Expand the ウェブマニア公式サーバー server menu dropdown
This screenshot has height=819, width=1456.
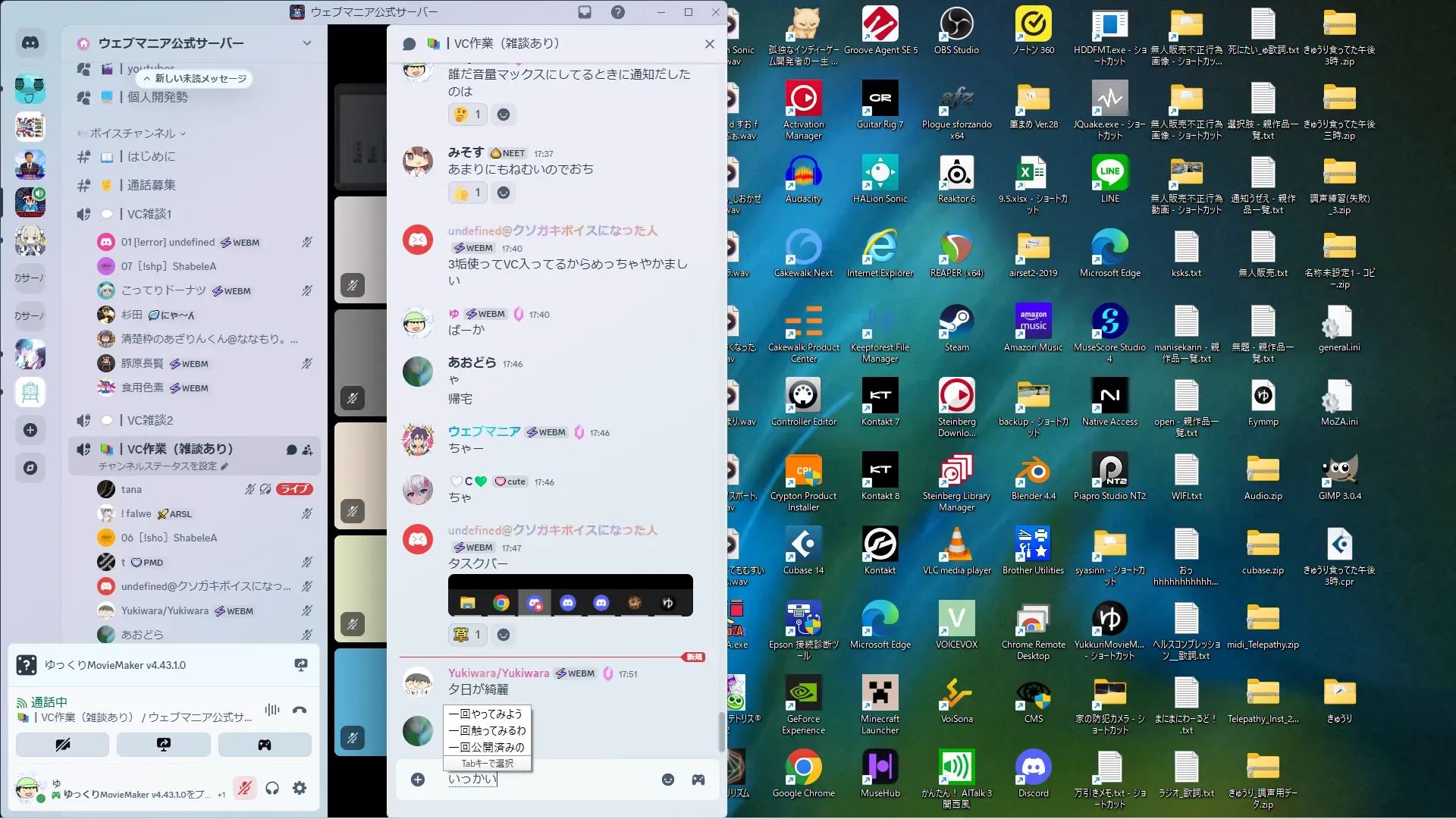[x=306, y=43]
